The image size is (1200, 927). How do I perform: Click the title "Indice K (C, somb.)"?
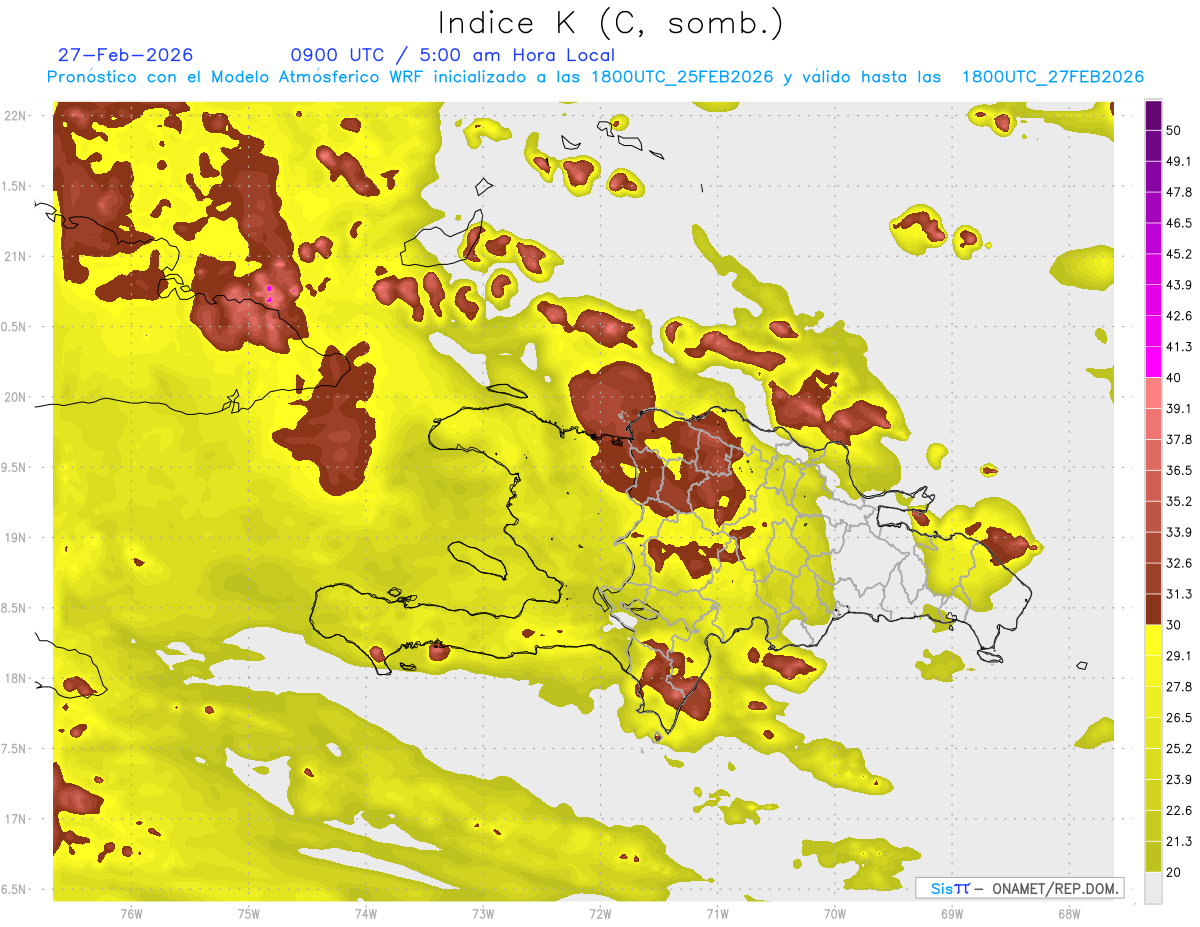coord(611,22)
